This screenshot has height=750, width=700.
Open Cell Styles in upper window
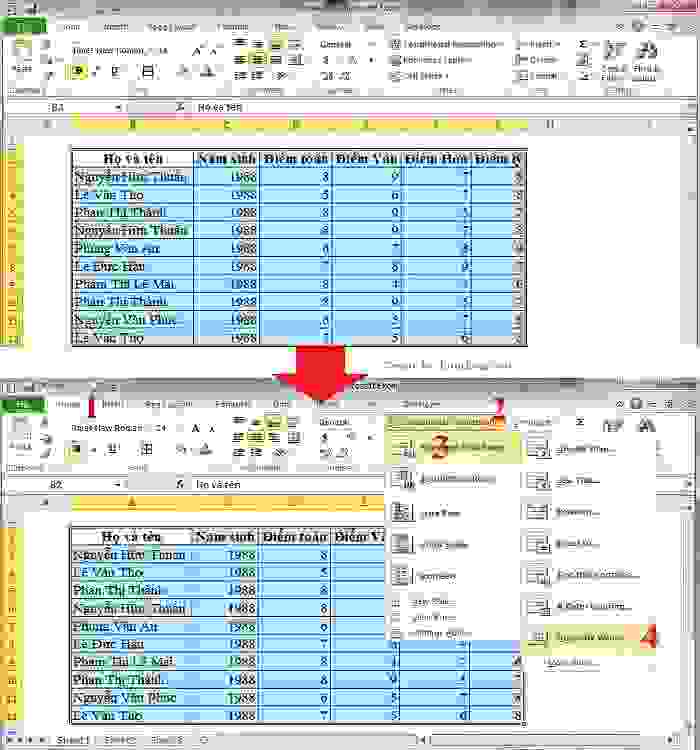pos(420,76)
